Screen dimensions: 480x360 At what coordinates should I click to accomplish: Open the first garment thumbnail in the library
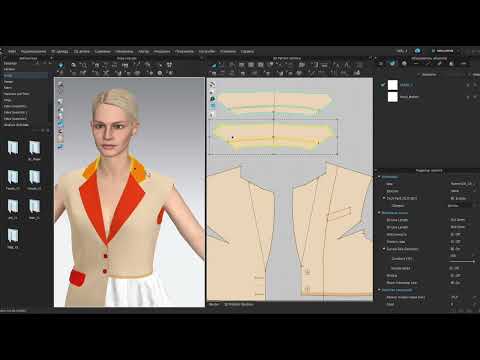13,148
